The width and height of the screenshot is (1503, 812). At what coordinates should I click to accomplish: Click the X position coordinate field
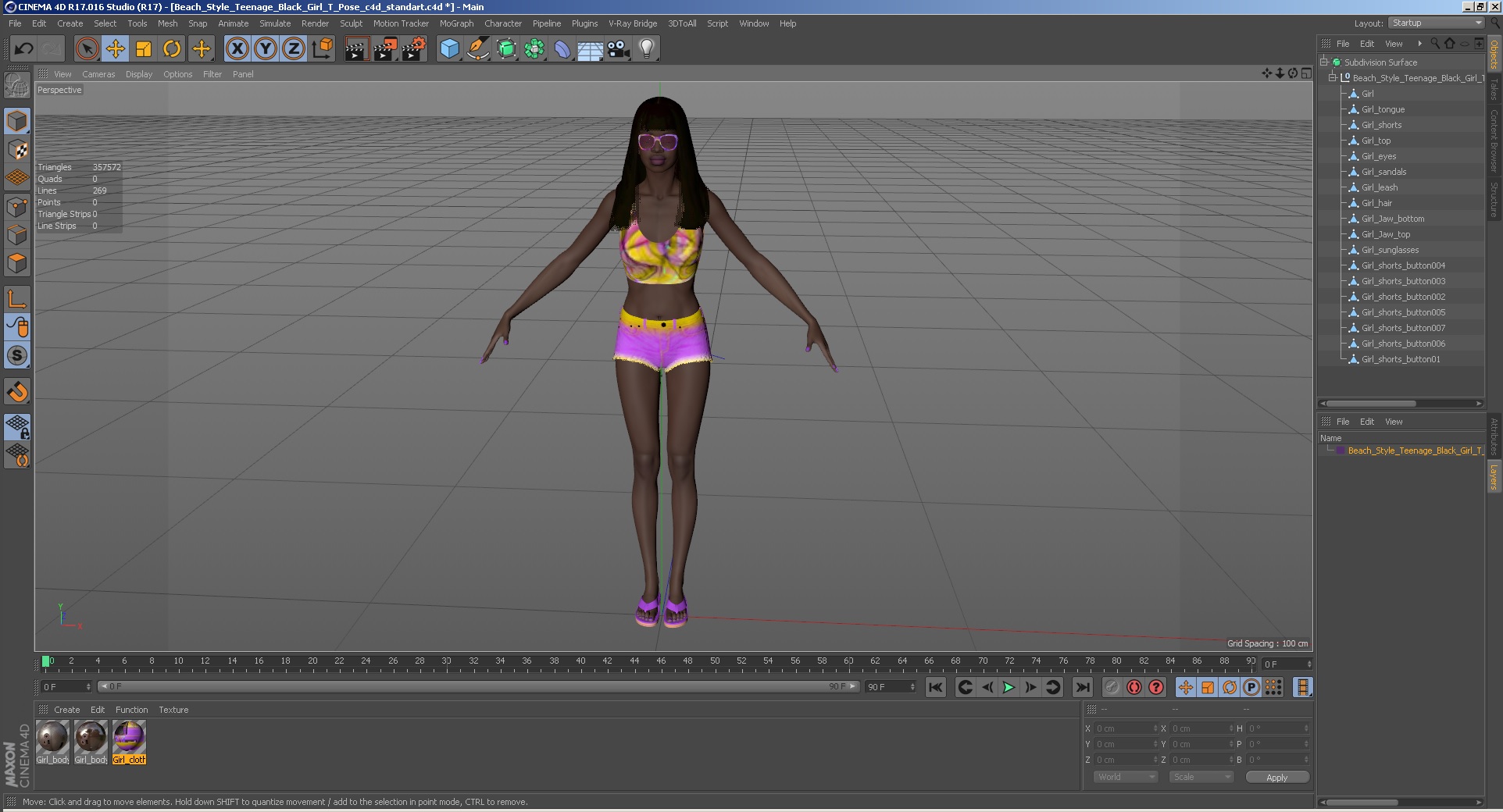coord(1126,728)
